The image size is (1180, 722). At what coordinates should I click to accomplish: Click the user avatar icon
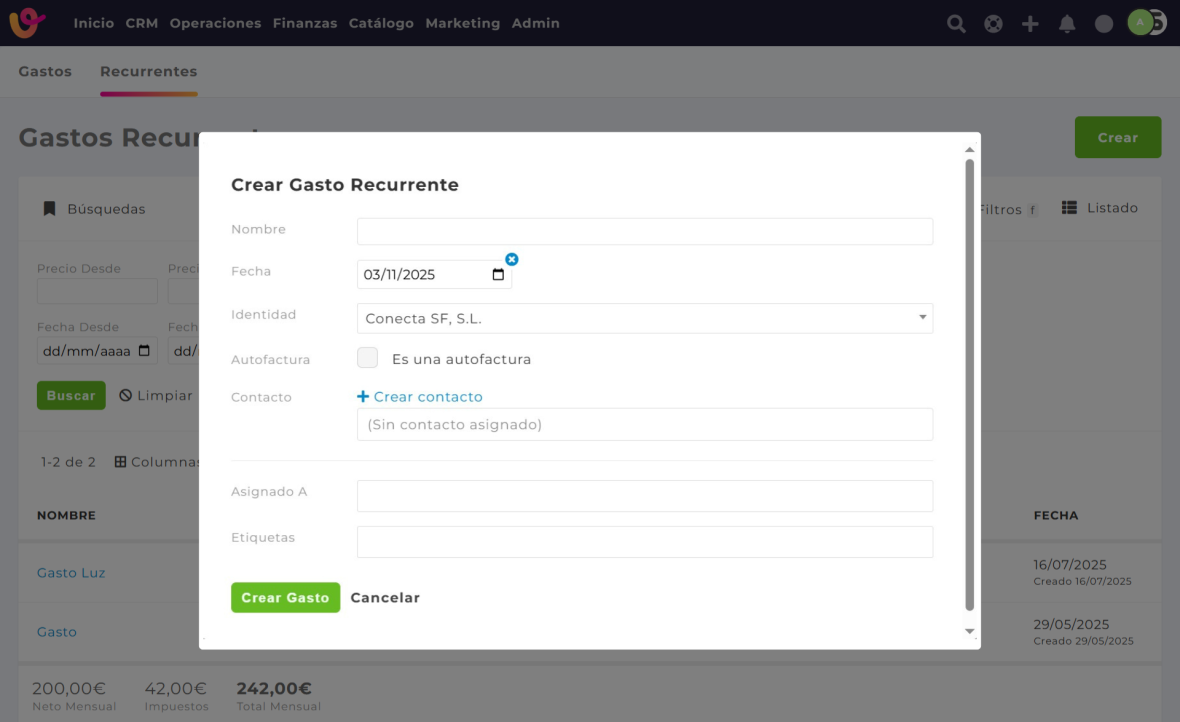(1141, 22)
